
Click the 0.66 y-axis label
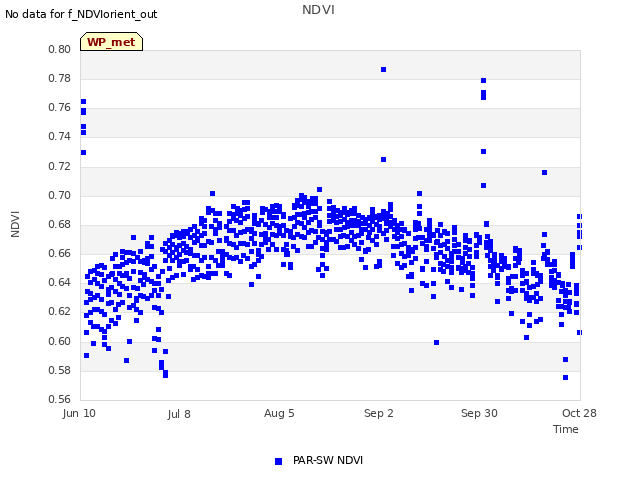click(x=59, y=253)
